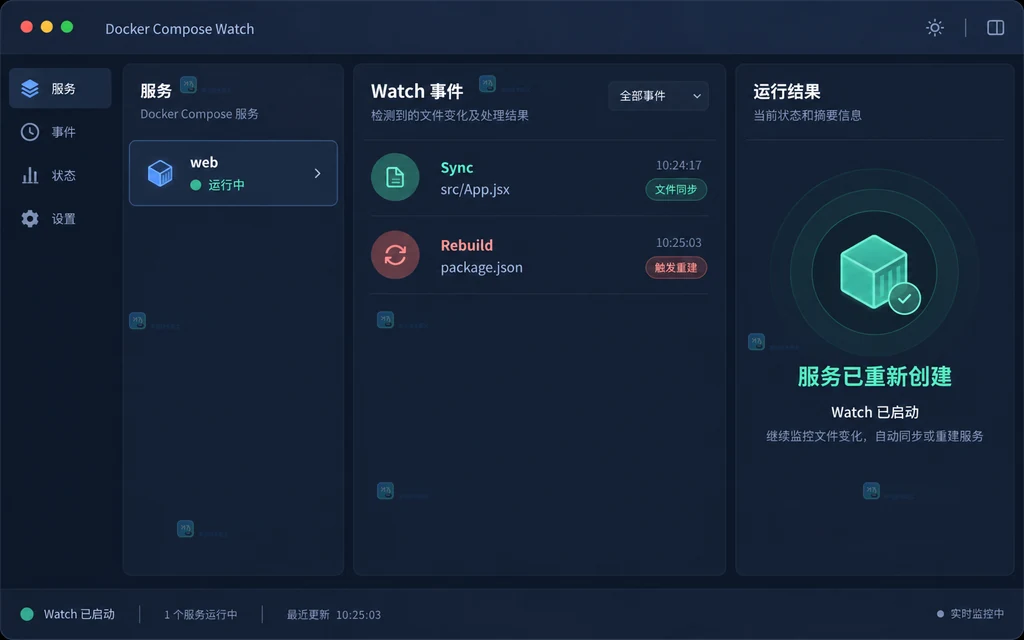
Task: Toggle the light/dark theme sun icon
Action: pos(935,27)
